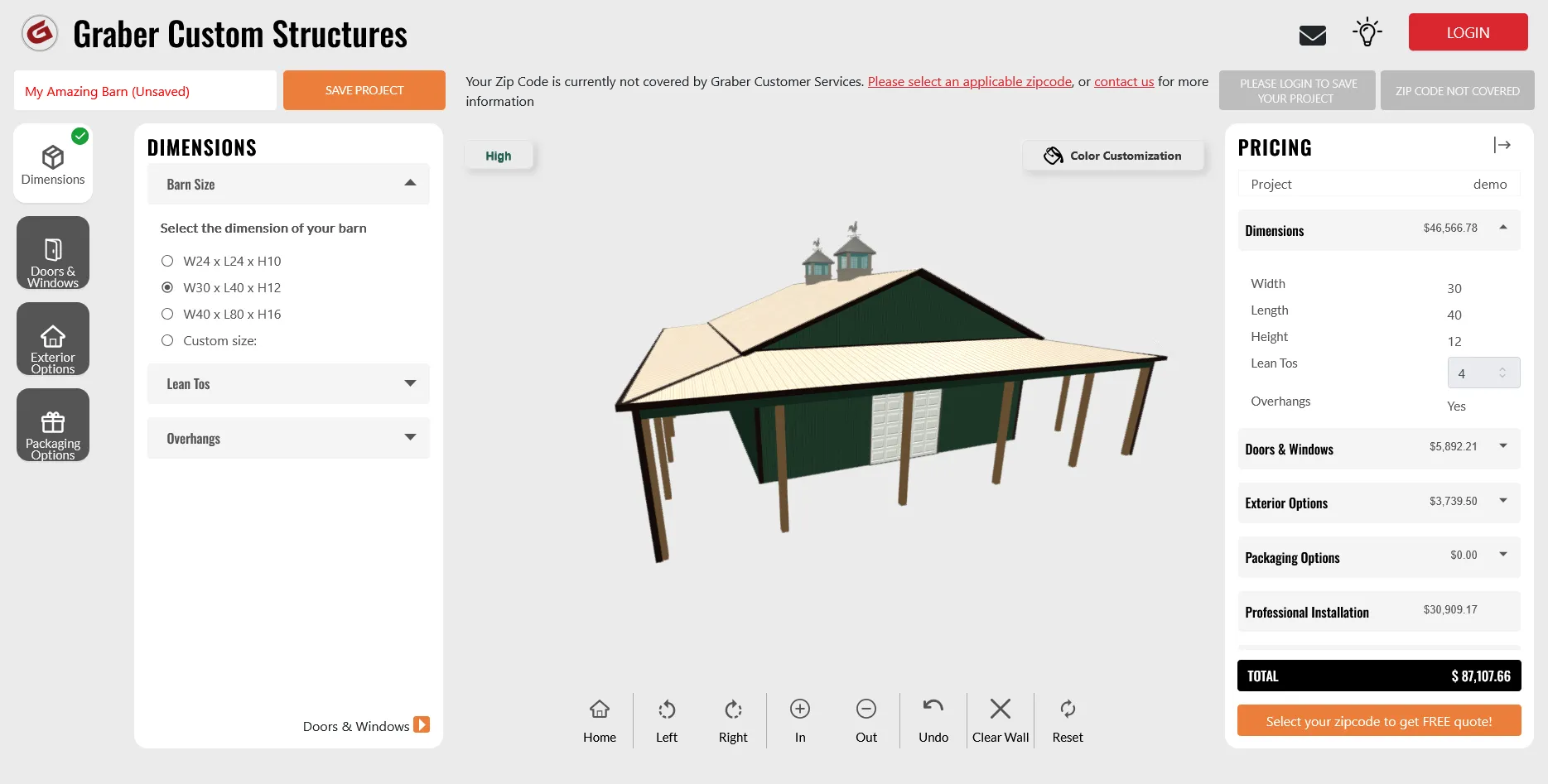Click the LOGIN button
The image size is (1548, 784).
tap(1468, 32)
